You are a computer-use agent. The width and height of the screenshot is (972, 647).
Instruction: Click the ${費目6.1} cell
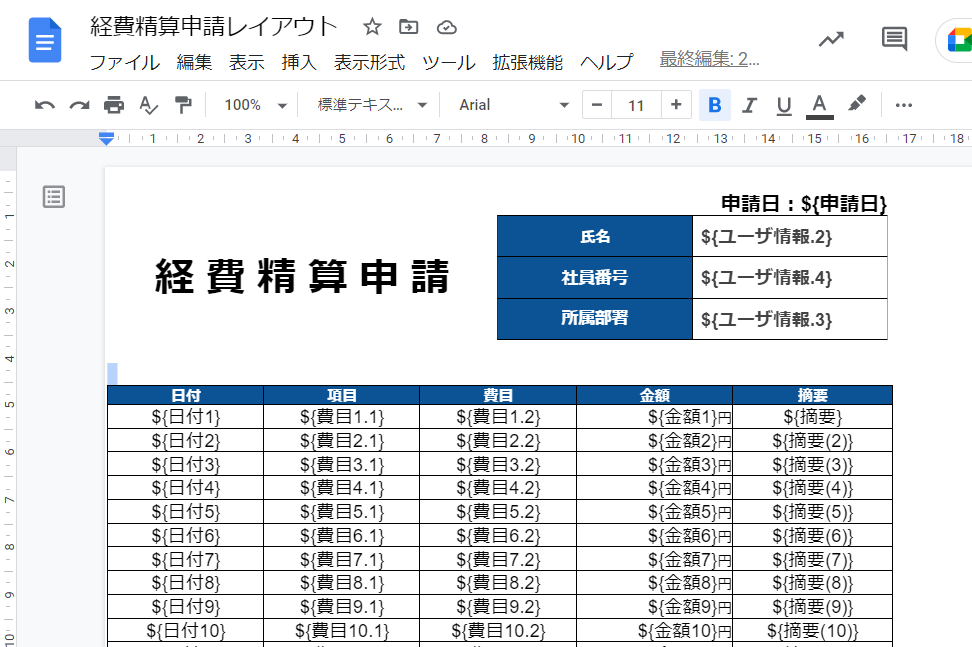coord(342,535)
